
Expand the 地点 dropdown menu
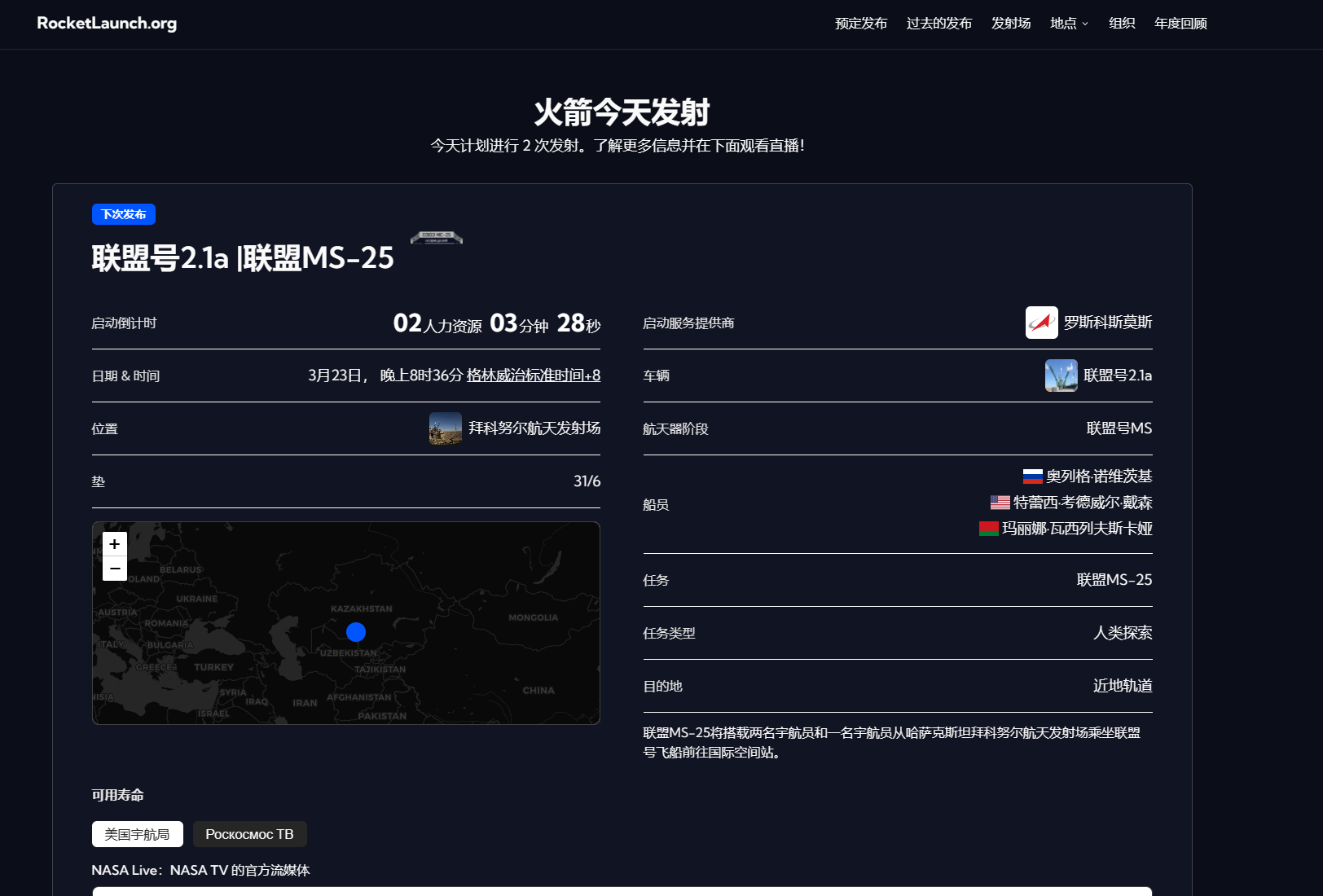coord(1069,24)
